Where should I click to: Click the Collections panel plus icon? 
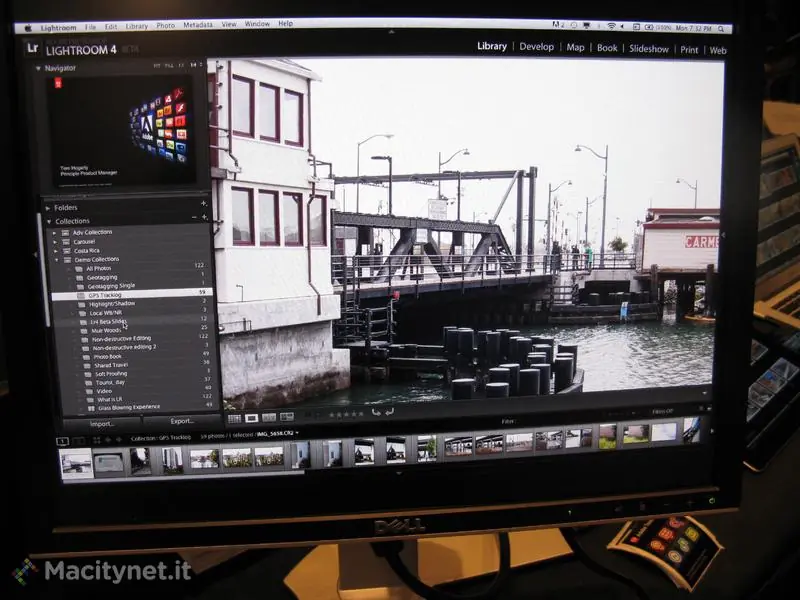point(205,217)
